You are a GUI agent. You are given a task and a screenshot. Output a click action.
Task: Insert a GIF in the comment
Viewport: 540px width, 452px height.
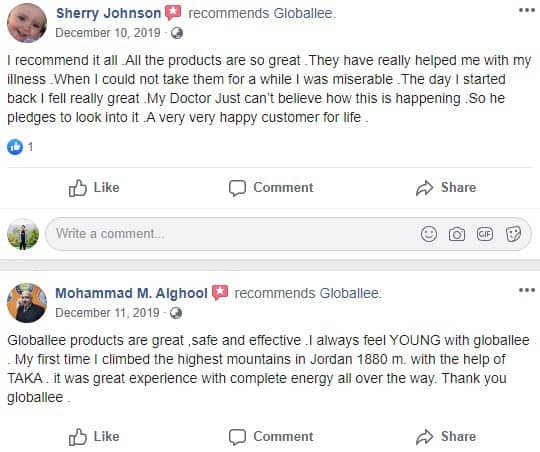coord(485,234)
